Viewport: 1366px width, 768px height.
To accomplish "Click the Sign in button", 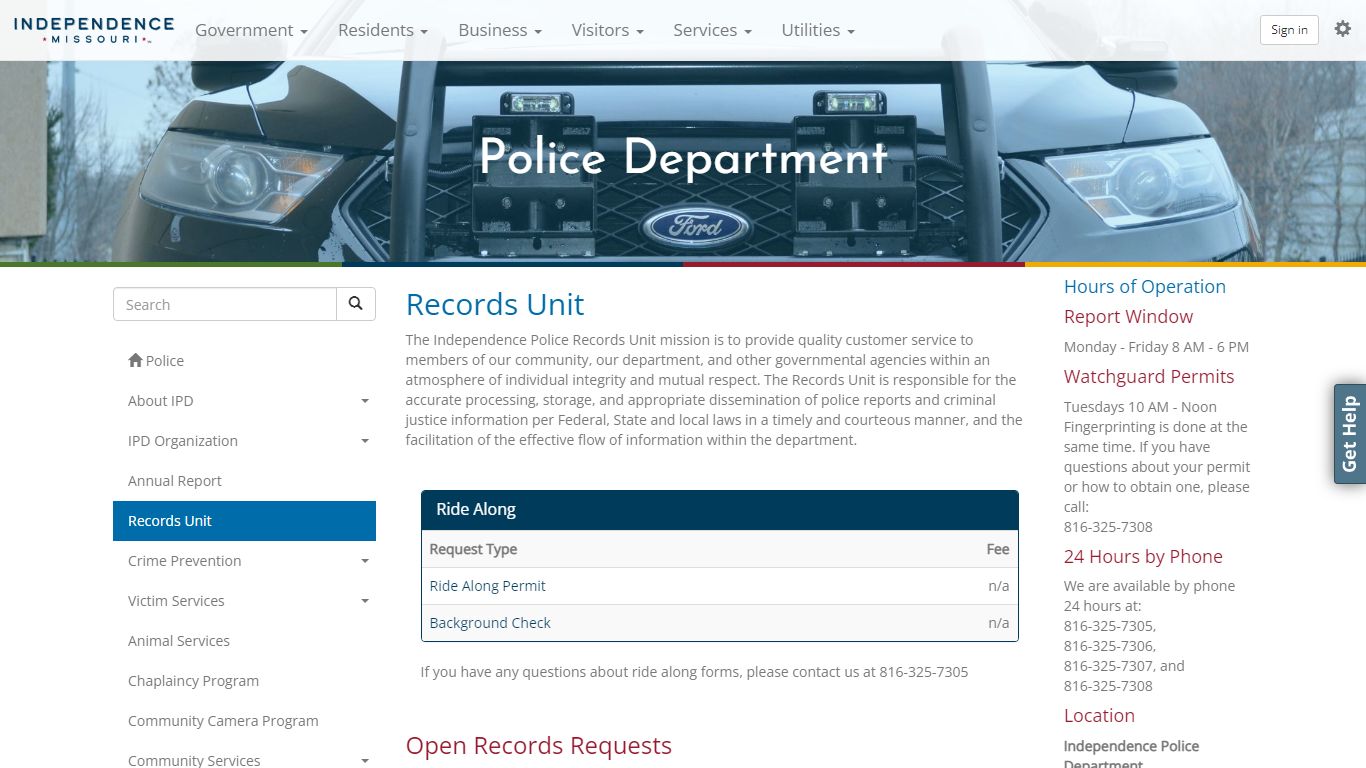I will pos(1289,30).
